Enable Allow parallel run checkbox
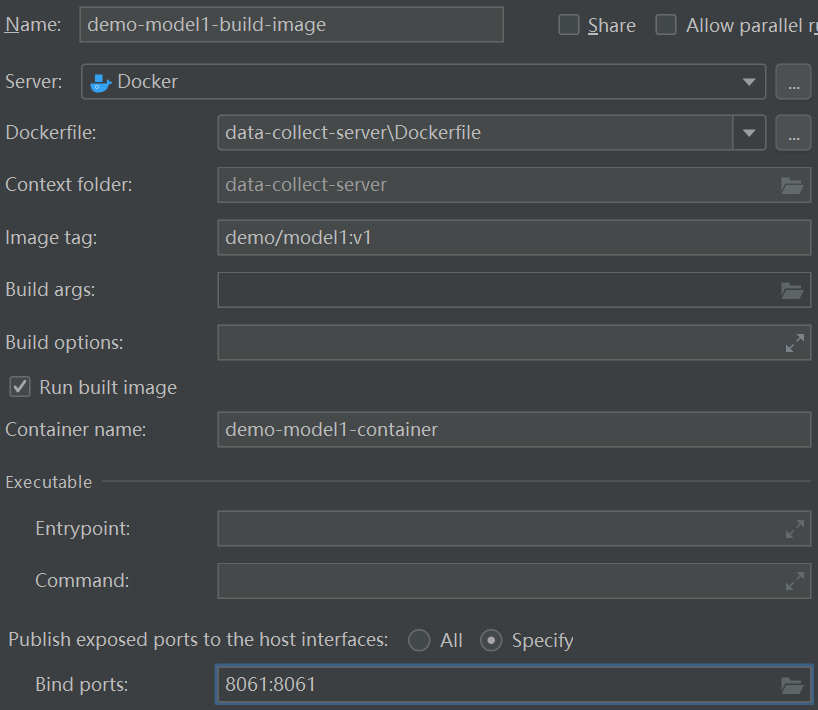 coord(666,25)
